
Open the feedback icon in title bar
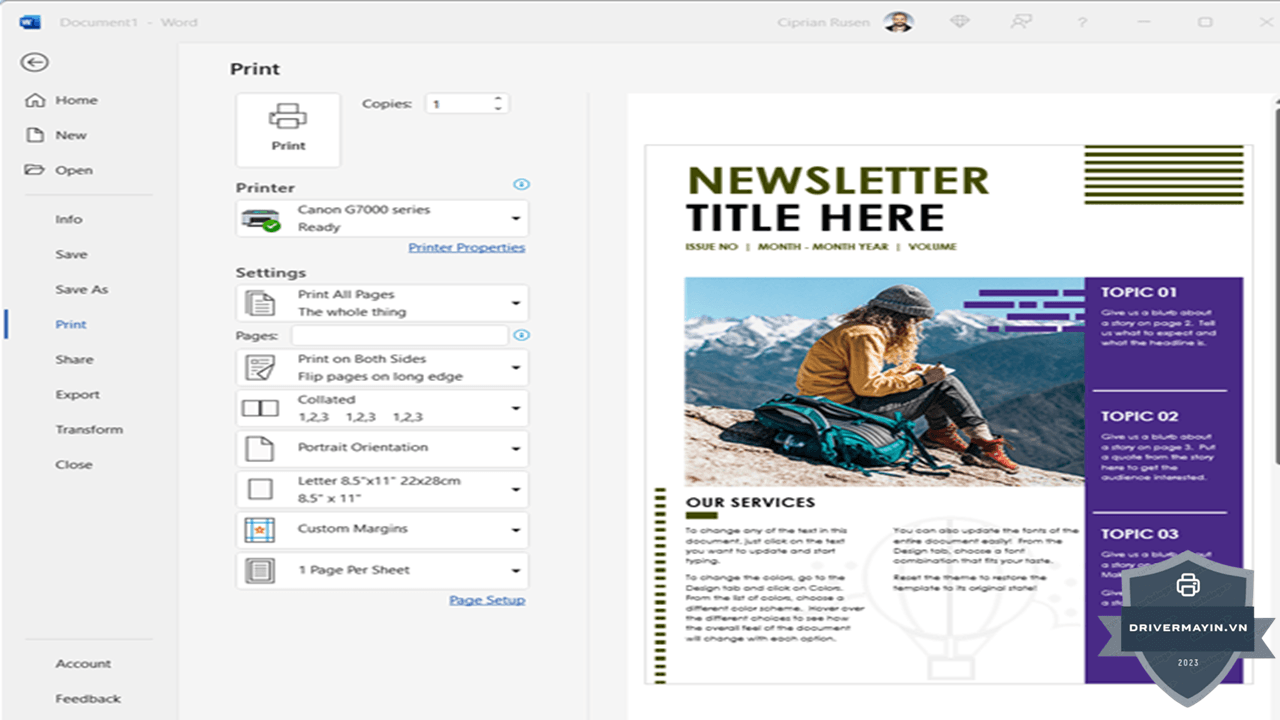[x=1020, y=21]
